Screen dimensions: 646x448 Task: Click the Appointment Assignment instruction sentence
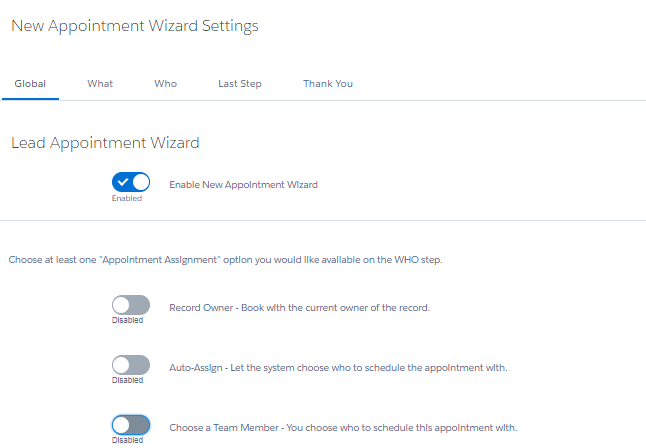pos(225,260)
